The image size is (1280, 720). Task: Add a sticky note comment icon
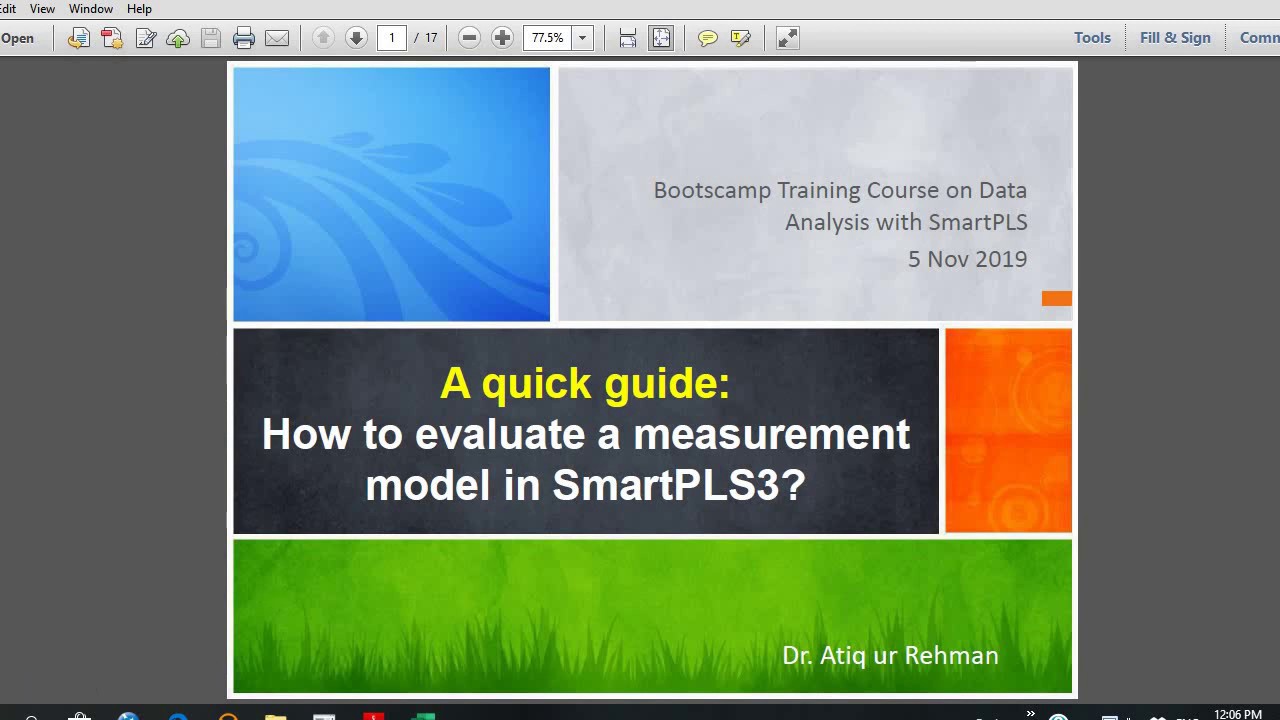[x=707, y=38]
